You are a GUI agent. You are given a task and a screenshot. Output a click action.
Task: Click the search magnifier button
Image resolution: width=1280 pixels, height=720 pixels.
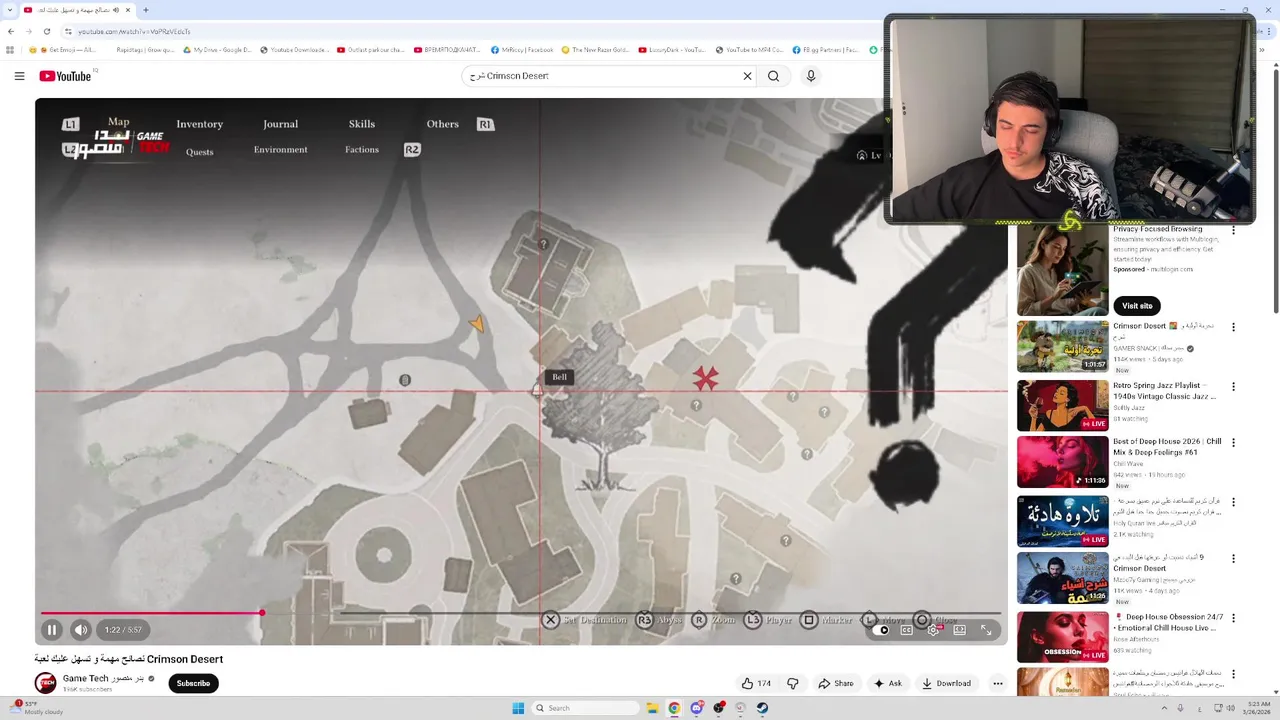click(773, 76)
